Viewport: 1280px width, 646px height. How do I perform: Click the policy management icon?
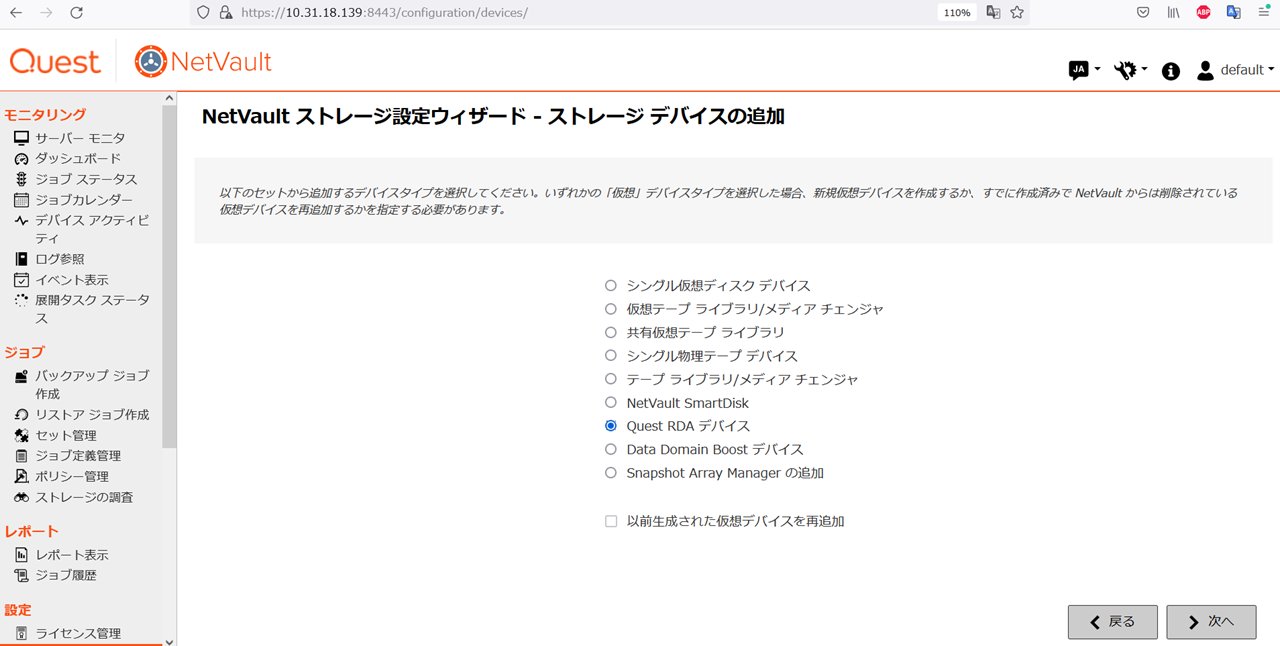(x=21, y=476)
